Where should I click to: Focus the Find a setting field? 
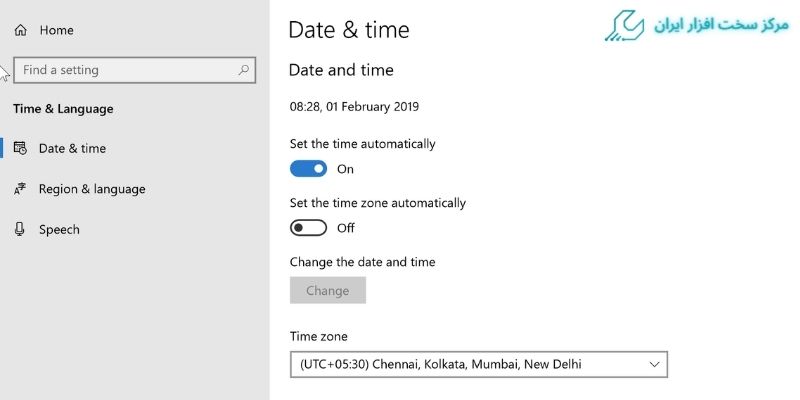(135, 70)
